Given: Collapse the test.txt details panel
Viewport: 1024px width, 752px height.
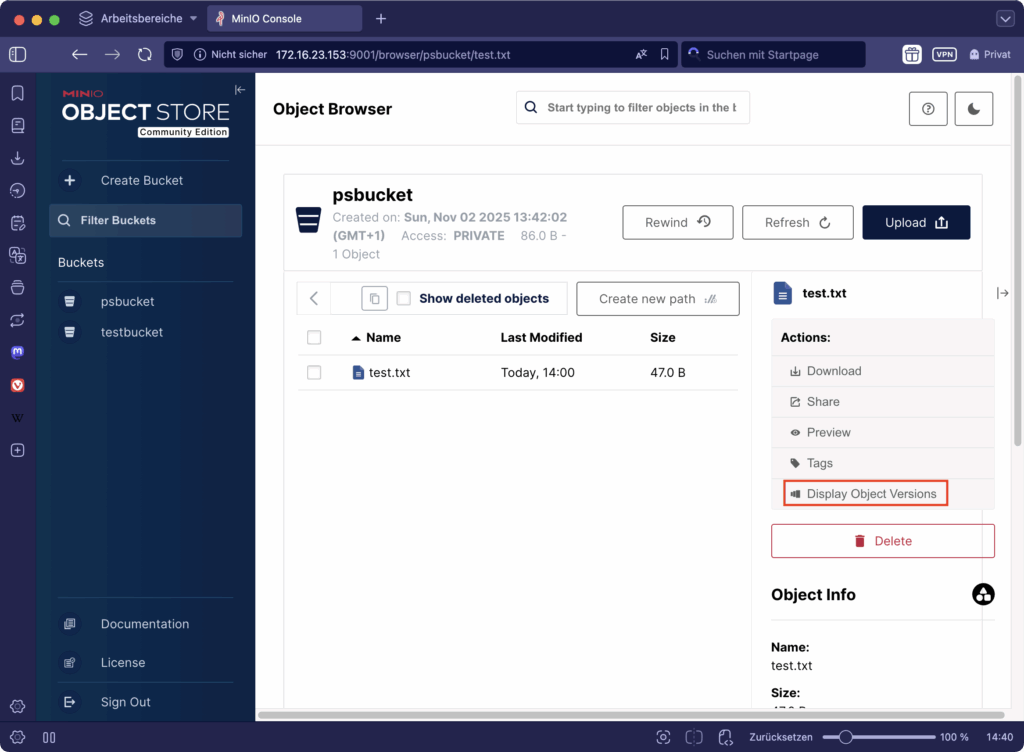Looking at the screenshot, I should pyautogui.click(x=1003, y=293).
